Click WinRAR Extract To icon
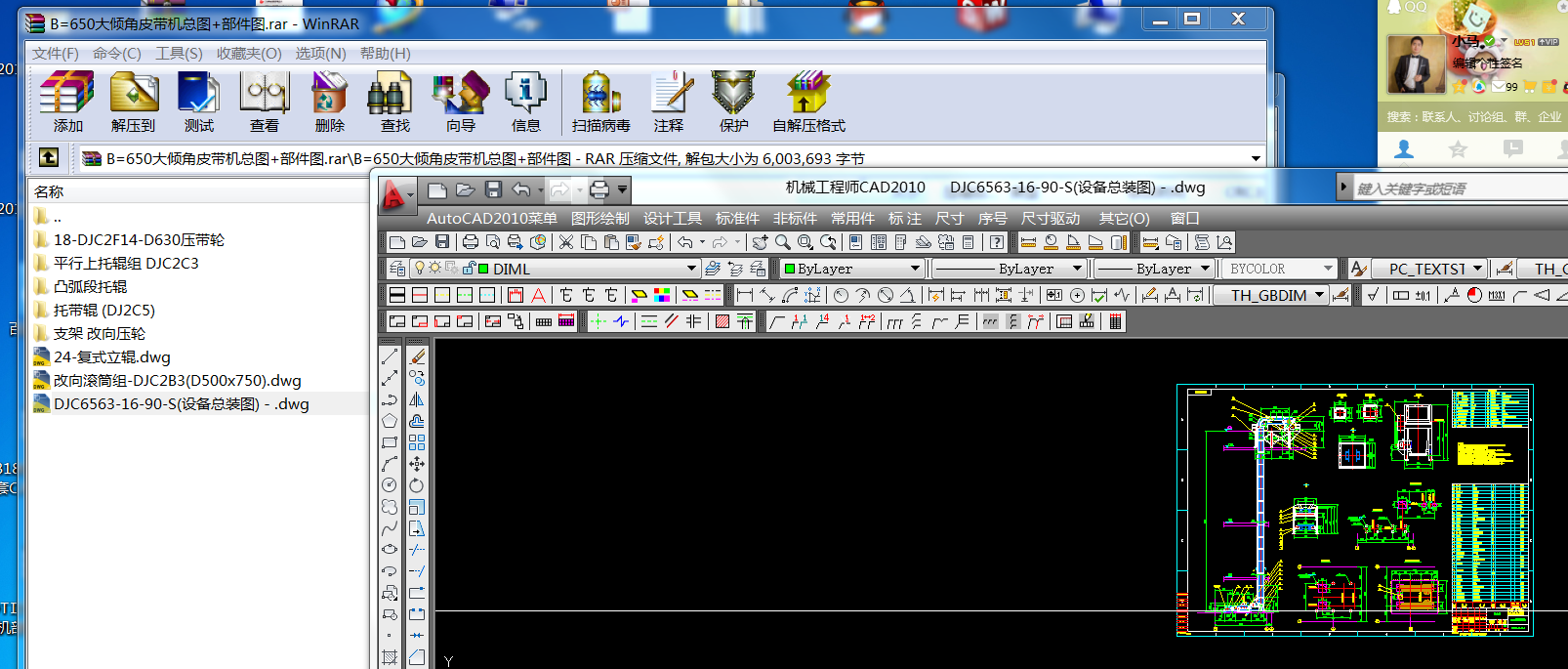 tap(134, 102)
